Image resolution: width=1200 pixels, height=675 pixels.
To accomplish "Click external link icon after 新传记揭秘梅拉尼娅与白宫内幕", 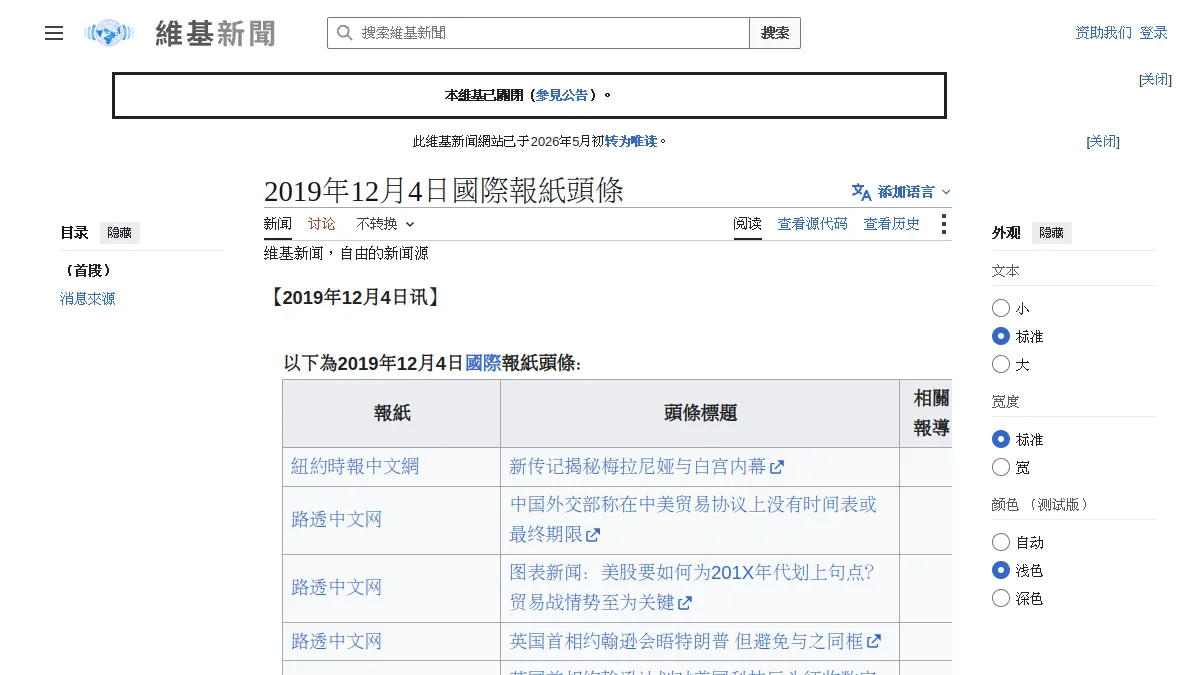I will (x=777, y=467).
